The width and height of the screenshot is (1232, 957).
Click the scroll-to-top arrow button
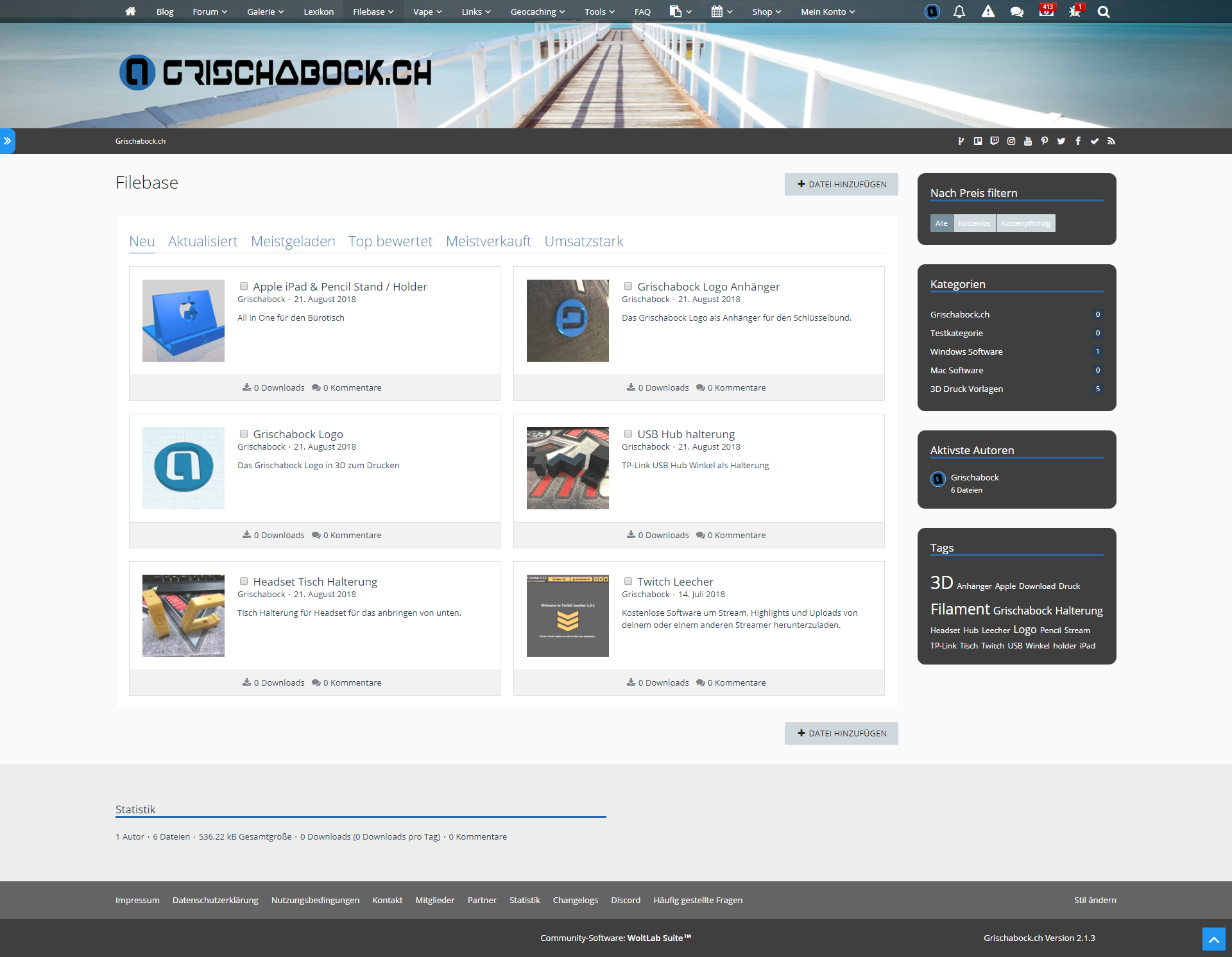[x=1213, y=939]
